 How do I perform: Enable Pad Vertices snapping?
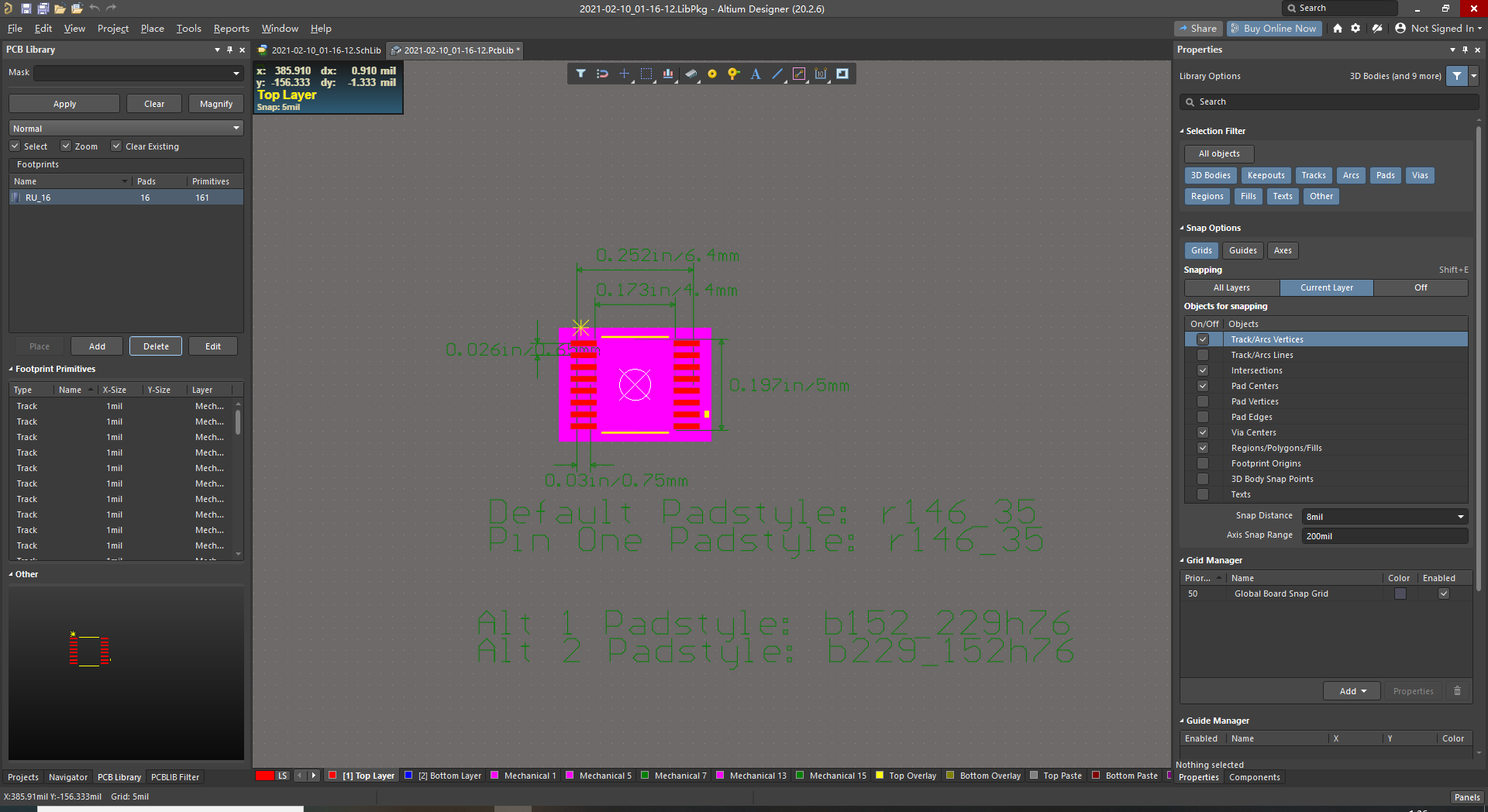tap(1203, 401)
